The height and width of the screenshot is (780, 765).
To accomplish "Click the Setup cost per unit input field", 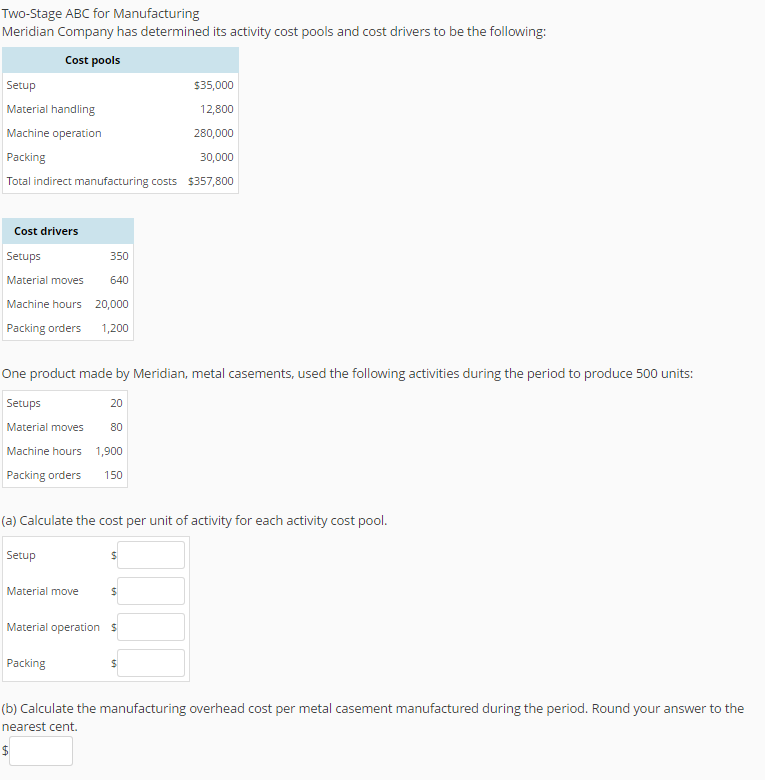I will click(150, 555).
